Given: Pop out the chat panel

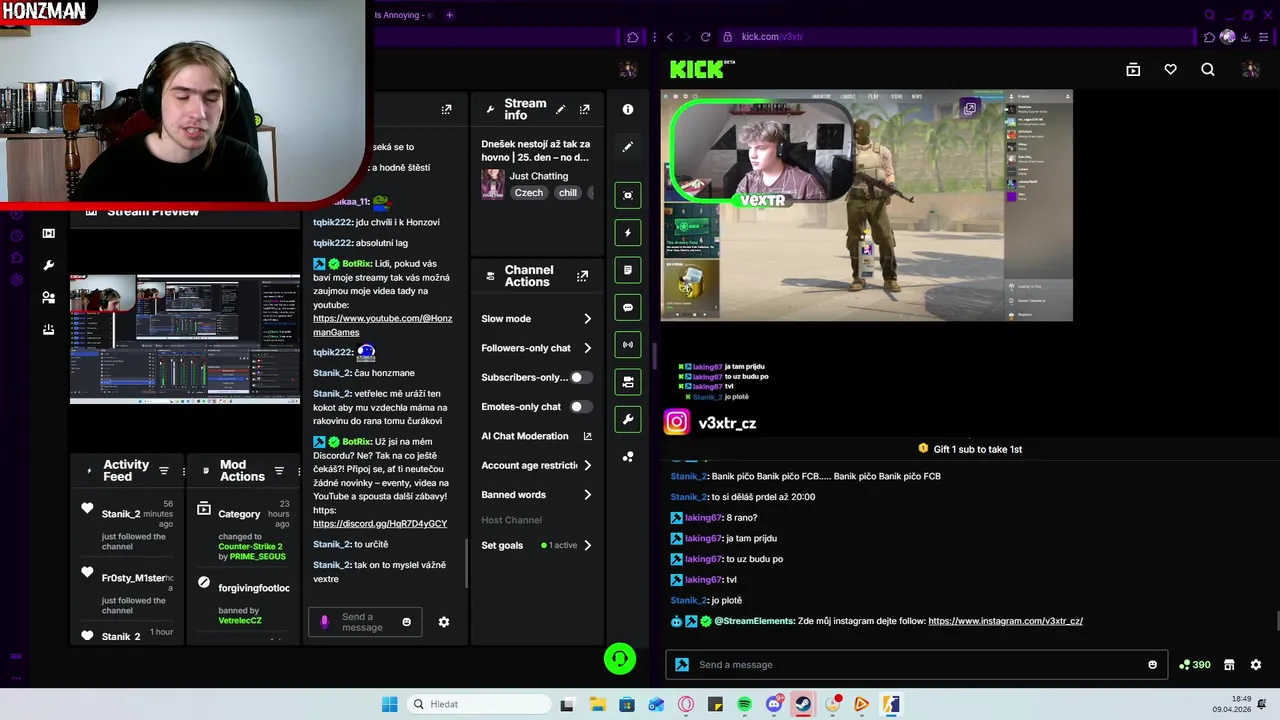Looking at the screenshot, I should (446, 109).
